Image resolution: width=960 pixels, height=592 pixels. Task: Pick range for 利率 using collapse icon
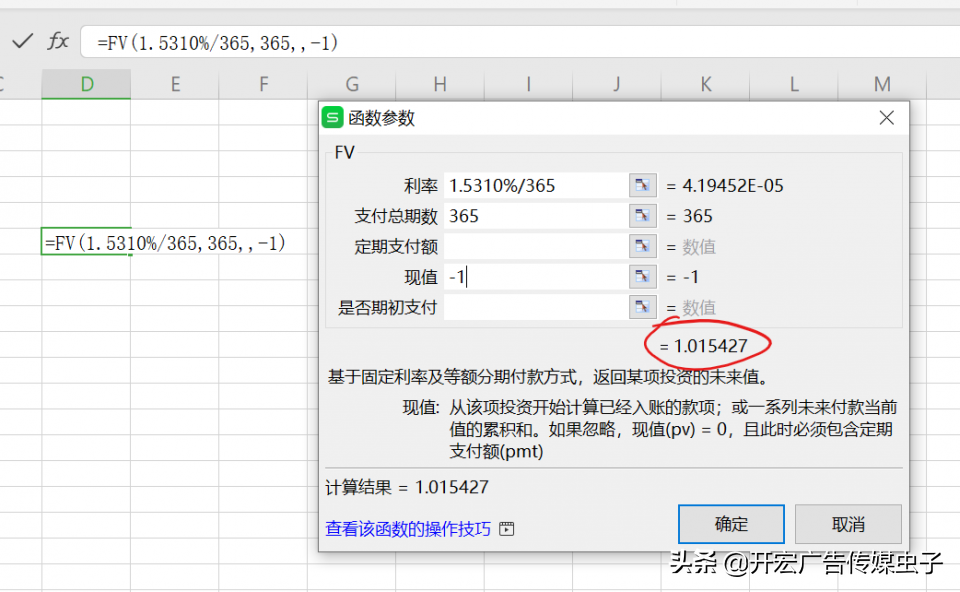[642, 185]
